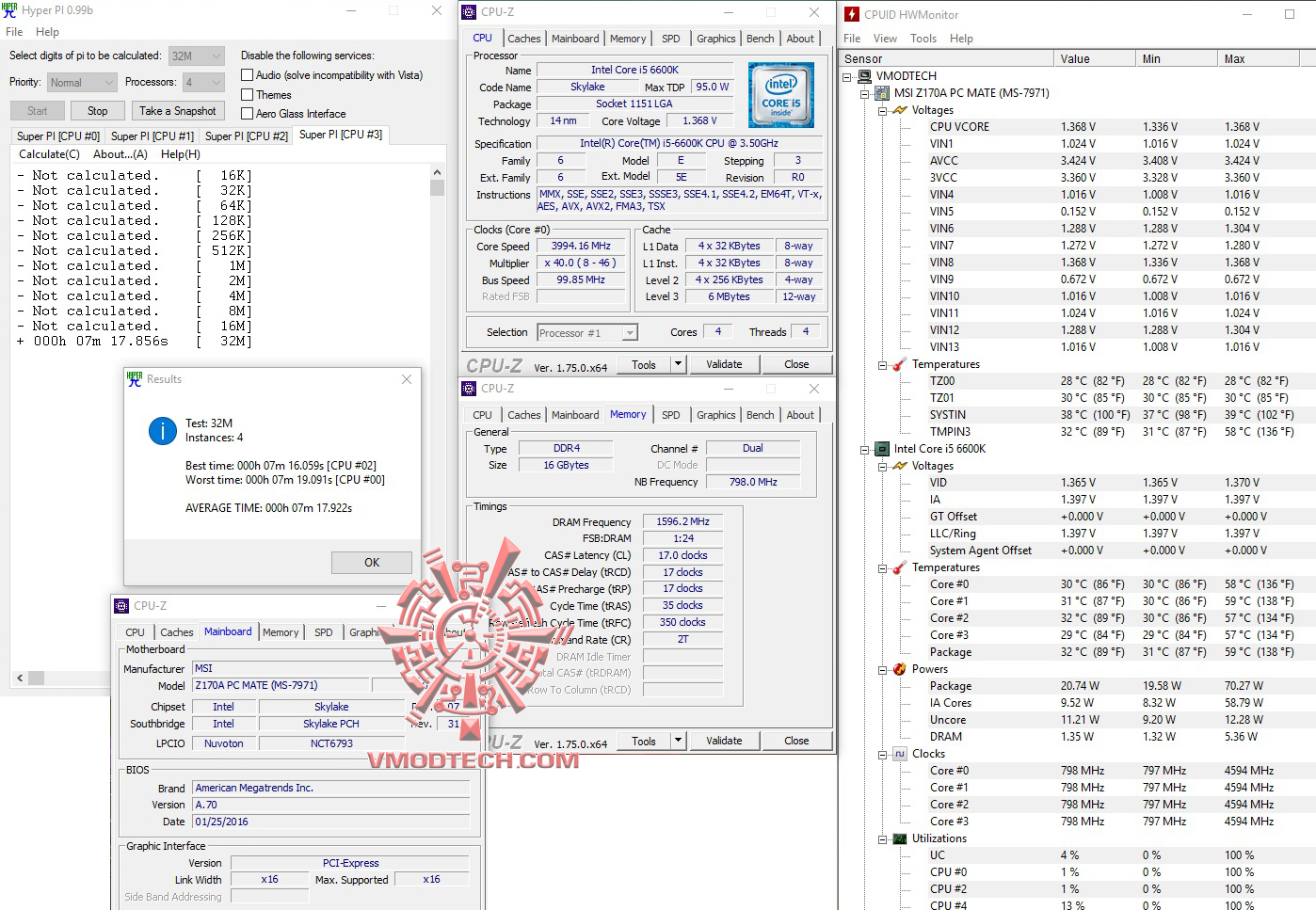This screenshot has height=910, width=1316.
Task: Click the title icon of CPU-Z Memory window
Action: pyautogui.click(x=469, y=389)
